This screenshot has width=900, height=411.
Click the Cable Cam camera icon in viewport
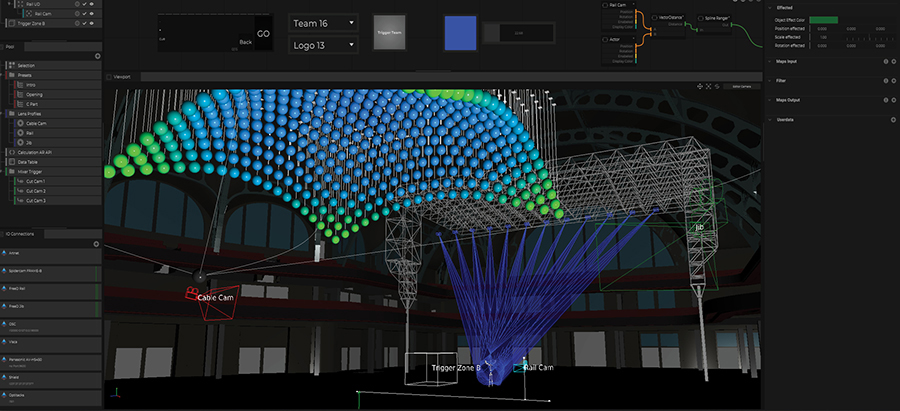pos(189,294)
